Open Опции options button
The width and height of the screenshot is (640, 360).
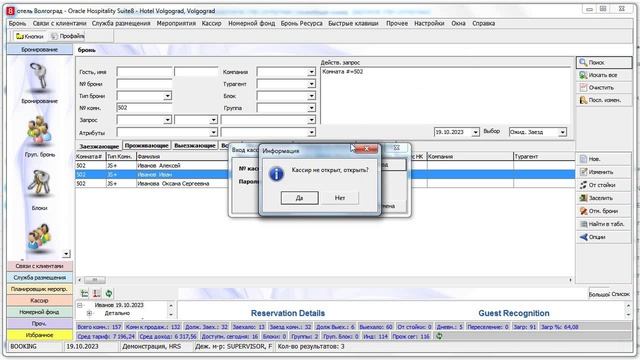pos(604,237)
